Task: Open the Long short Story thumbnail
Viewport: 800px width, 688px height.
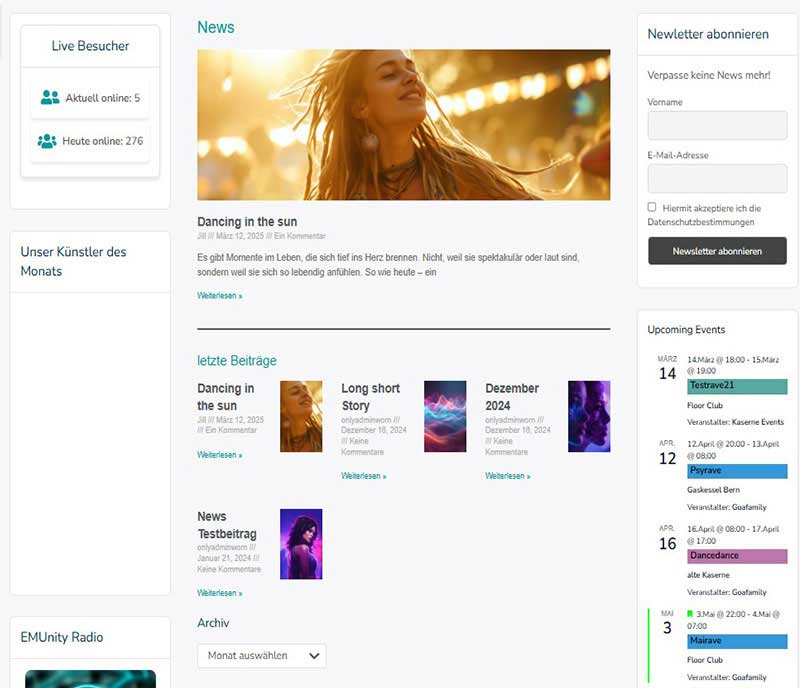Action: pos(445,416)
